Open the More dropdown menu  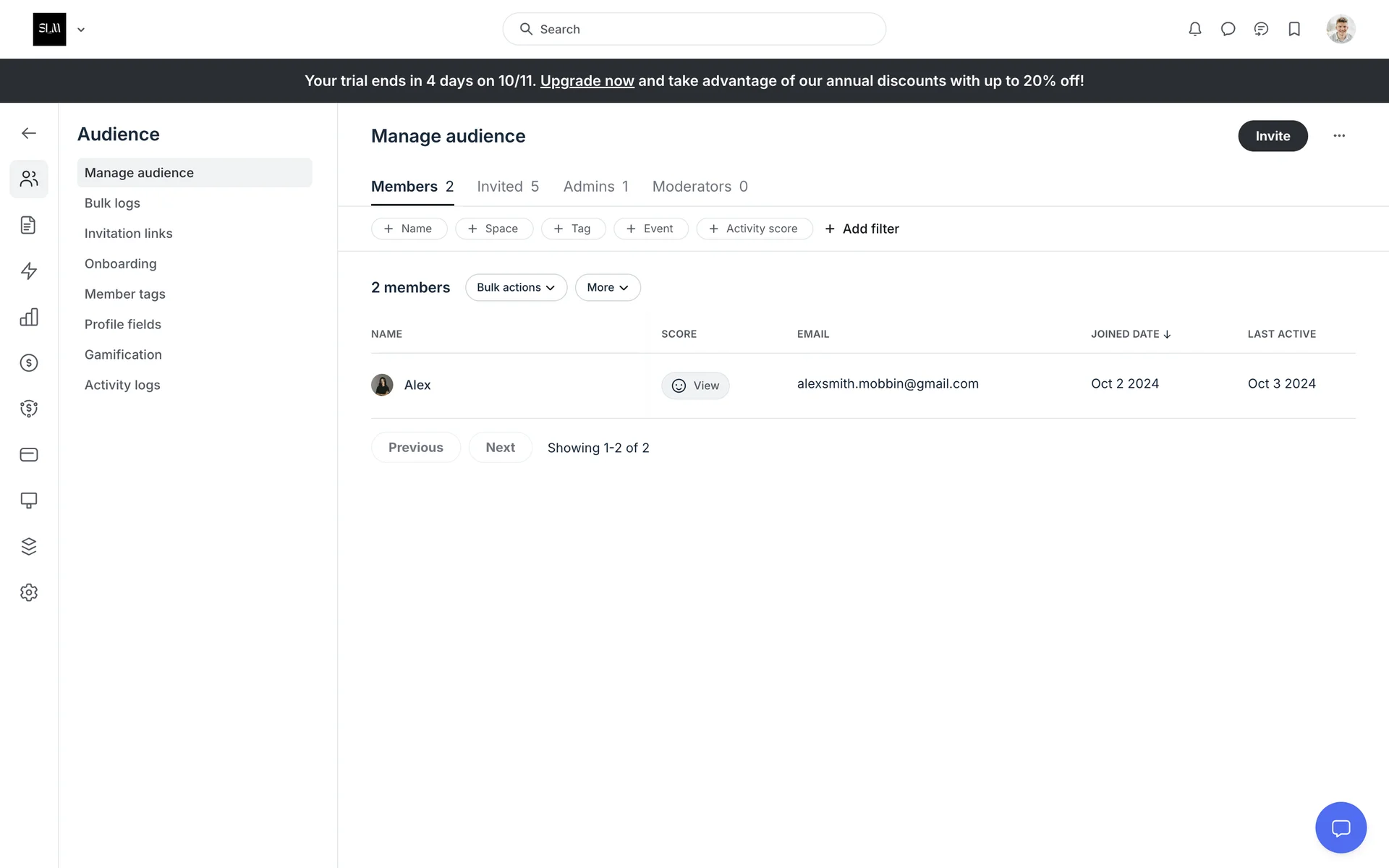pos(607,287)
